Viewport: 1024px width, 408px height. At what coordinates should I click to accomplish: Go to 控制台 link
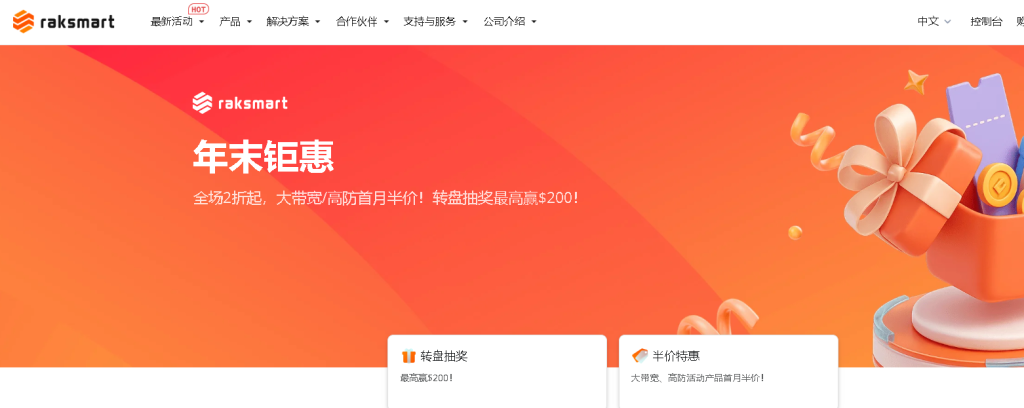(986, 22)
